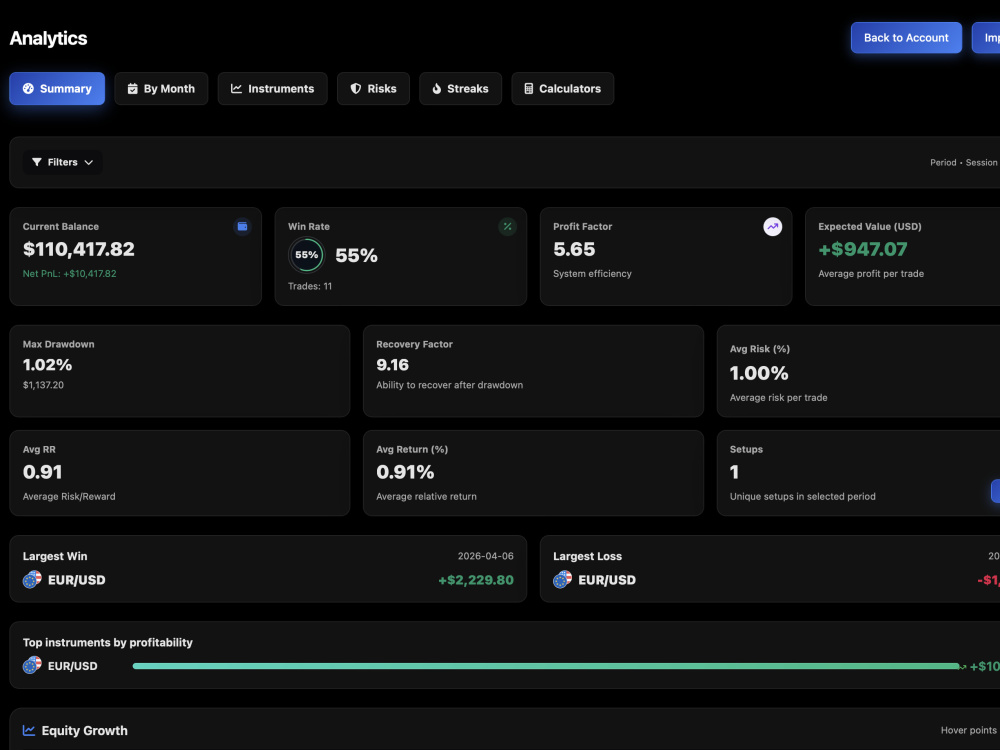This screenshot has height=750, width=1000.
Task: Click the Analytics page heading
Action: point(48,38)
